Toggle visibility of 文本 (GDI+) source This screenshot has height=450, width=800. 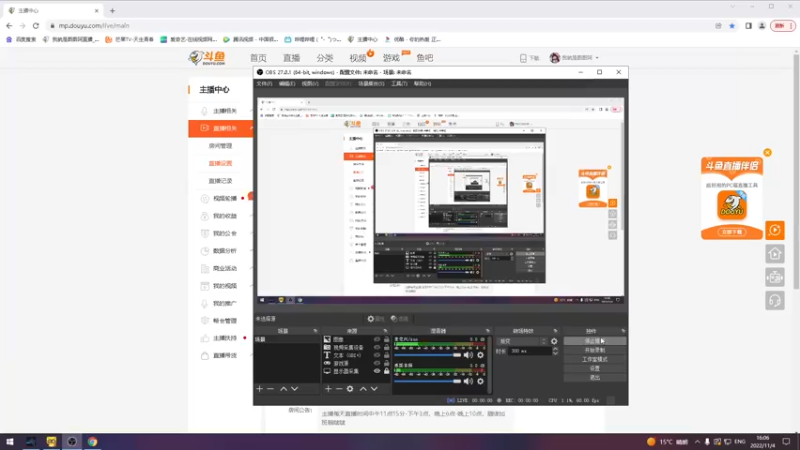point(377,355)
